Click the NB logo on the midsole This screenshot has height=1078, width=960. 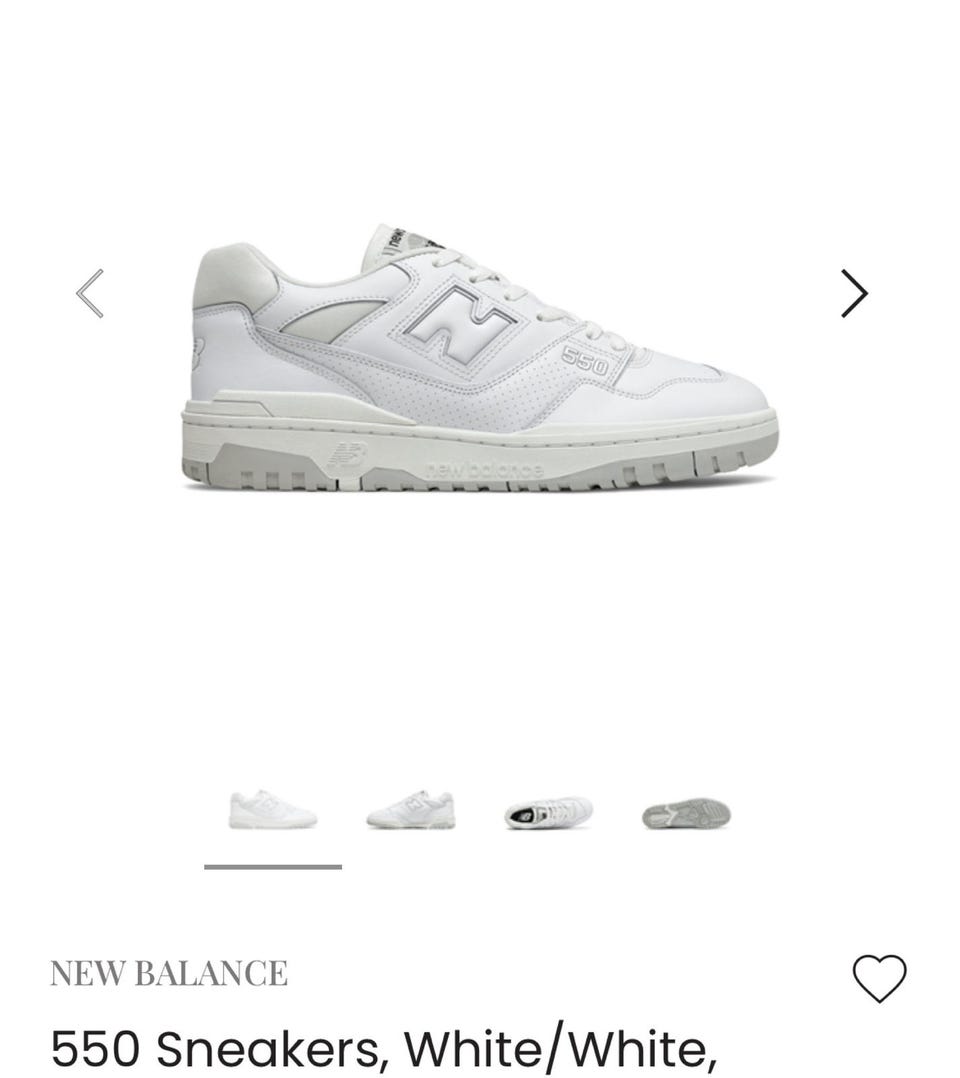pos(348,456)
